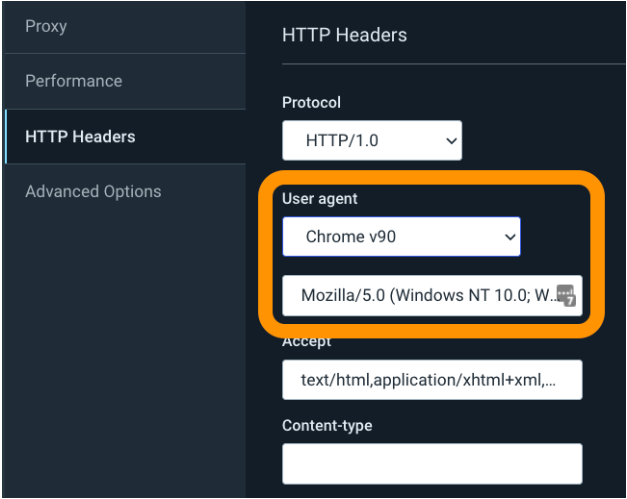Click the Content-type field label
Viewport: 627px width, 499px height.
pos(327,425)
